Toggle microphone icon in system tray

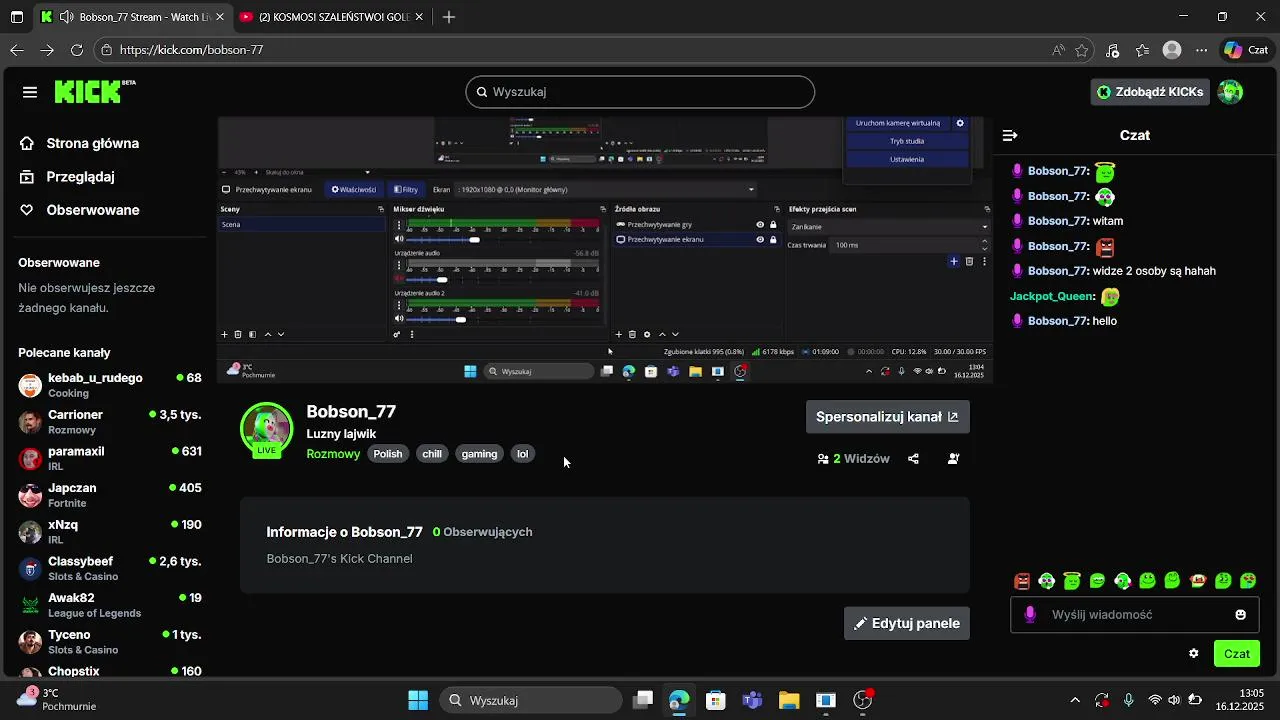[1128, 700]
